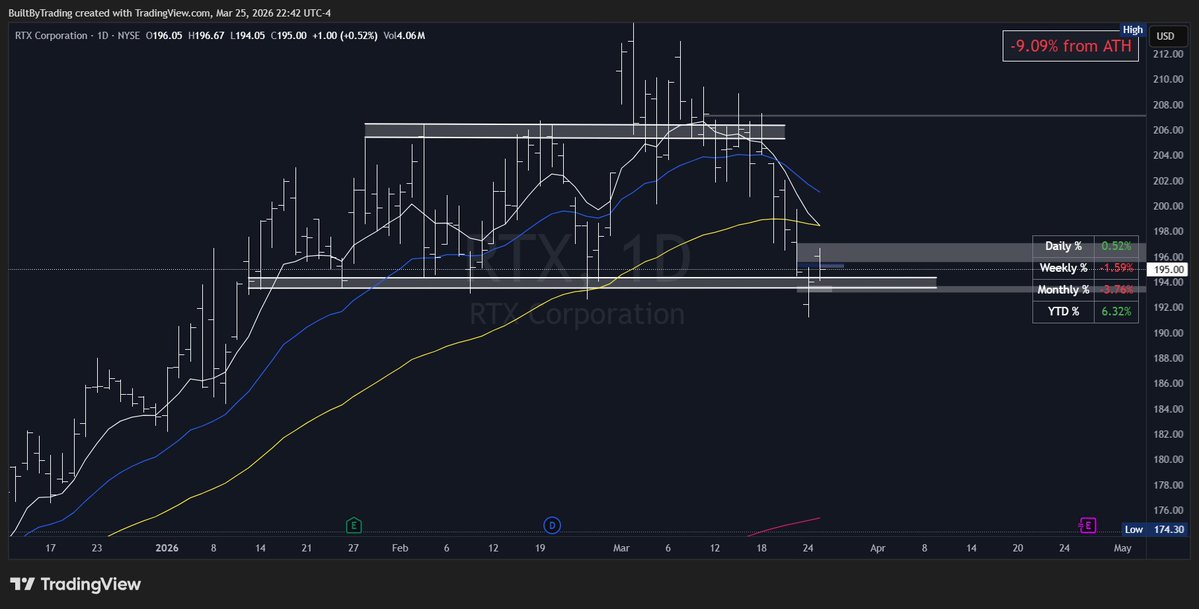Click the 6.32% YTD value cell

1116,311
